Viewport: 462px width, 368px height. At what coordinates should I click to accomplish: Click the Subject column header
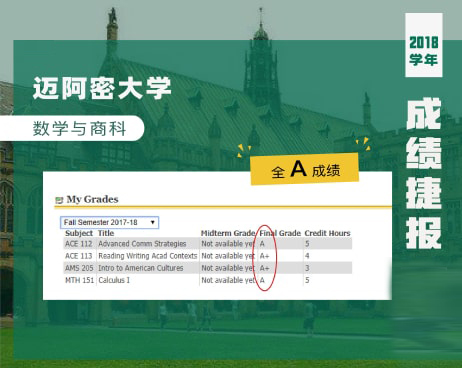click(79, 233)
